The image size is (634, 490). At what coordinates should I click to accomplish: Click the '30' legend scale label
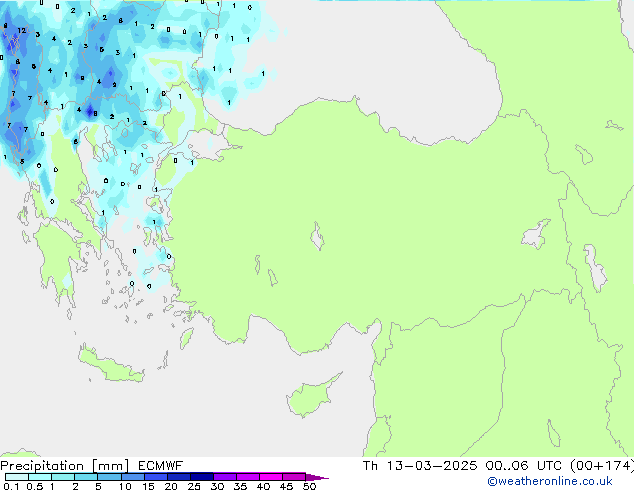click(x=217, y=486)
